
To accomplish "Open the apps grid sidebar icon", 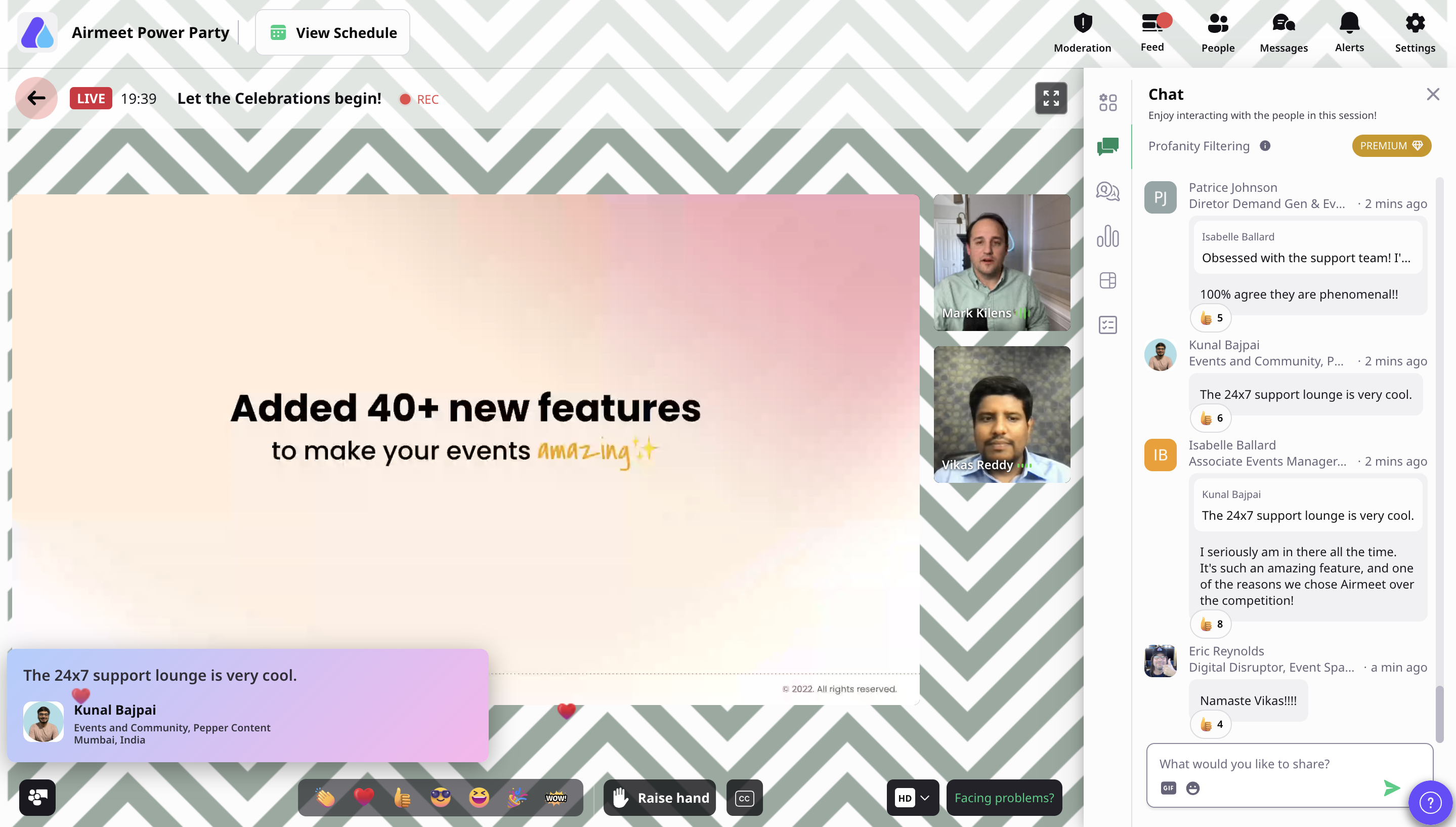I will coord(1107,102).
